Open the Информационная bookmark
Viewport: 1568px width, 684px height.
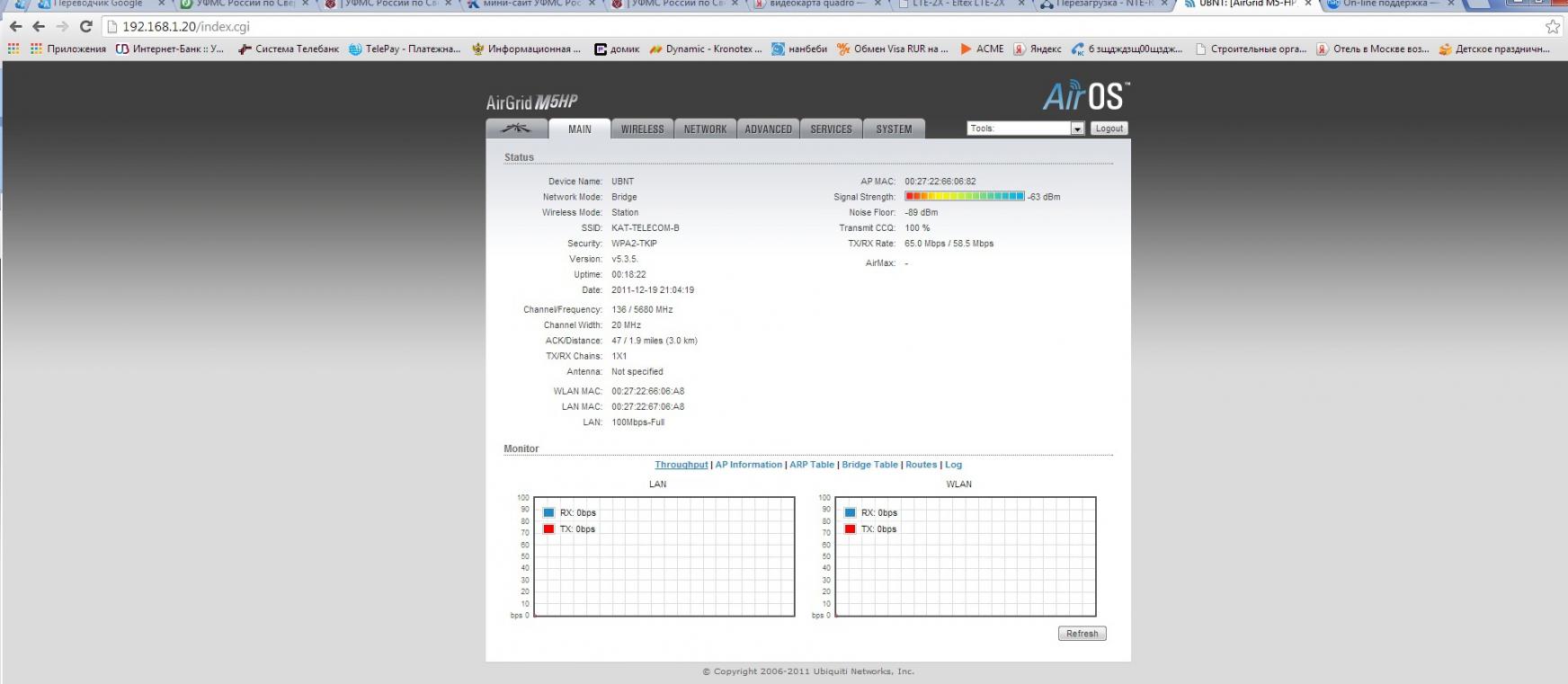527,49
